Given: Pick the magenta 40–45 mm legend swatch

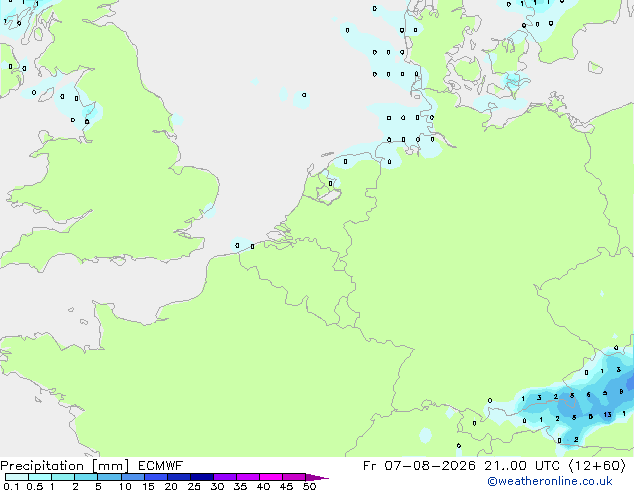Looking at the screenshot, I should click(x=271, y=477).
